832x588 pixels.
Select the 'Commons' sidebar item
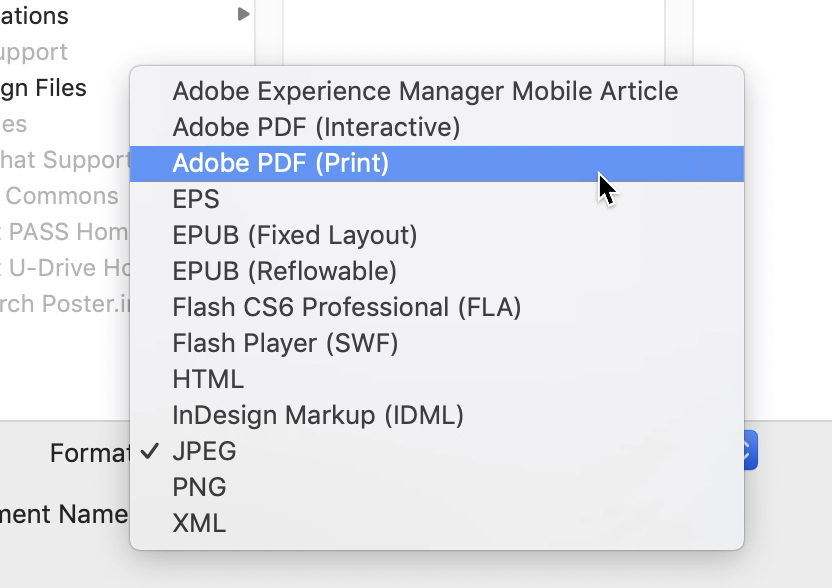click(x=62, y=196)
